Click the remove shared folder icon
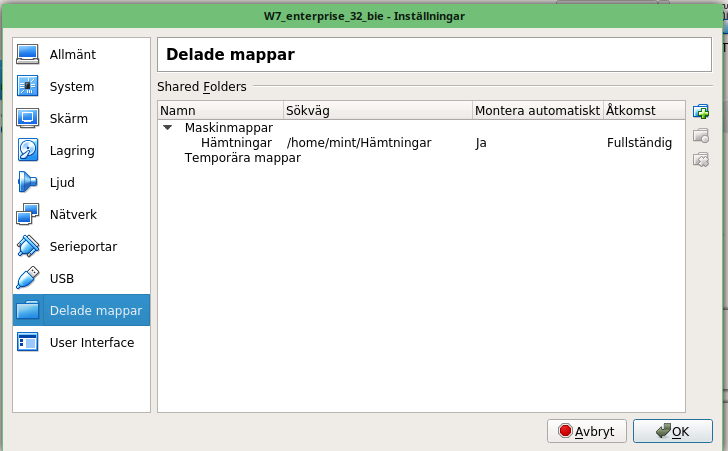 coord(701,159)
